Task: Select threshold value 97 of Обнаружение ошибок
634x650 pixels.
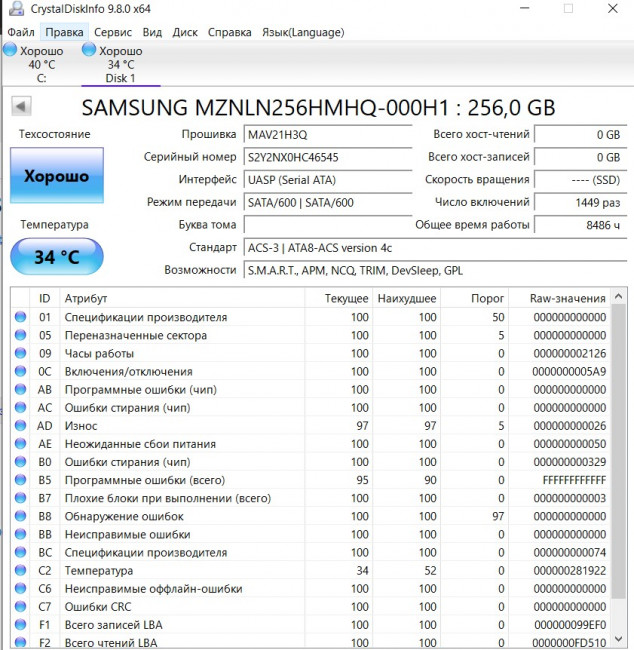Action: [x=498, y=517]
